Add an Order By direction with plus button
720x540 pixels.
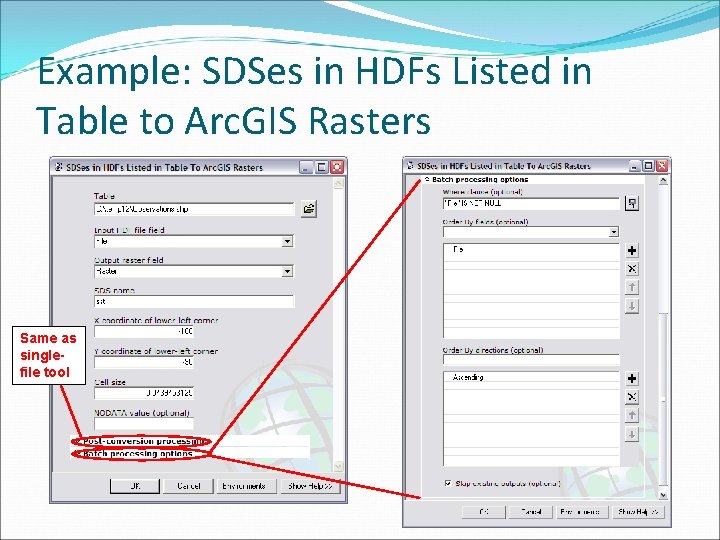pyautogui.click(x=632, y=378)
